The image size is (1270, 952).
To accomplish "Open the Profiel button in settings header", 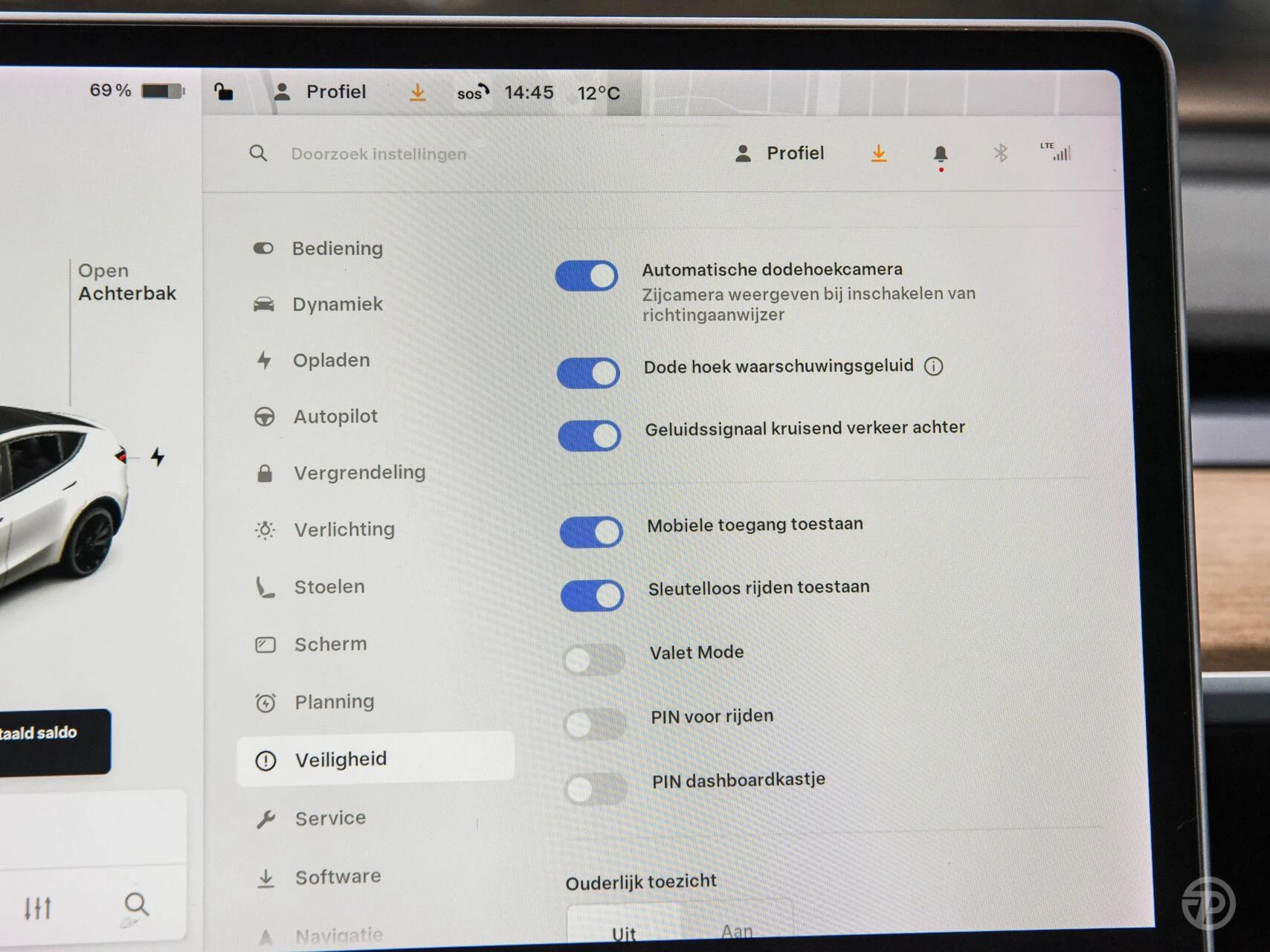I will coord(780,153).
